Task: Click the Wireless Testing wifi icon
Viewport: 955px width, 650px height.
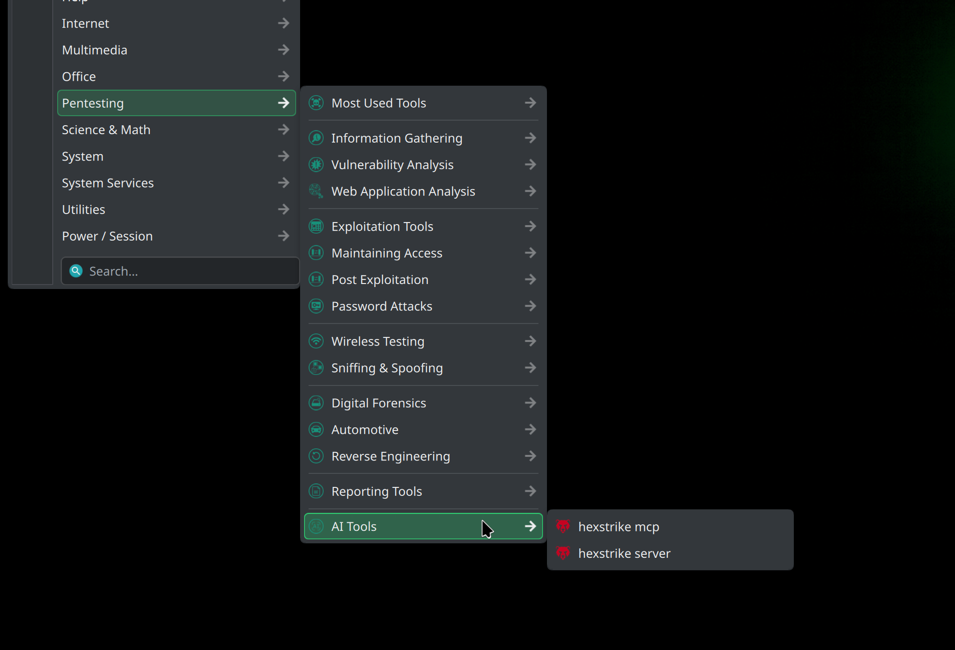Action: (x=316, y=341)
